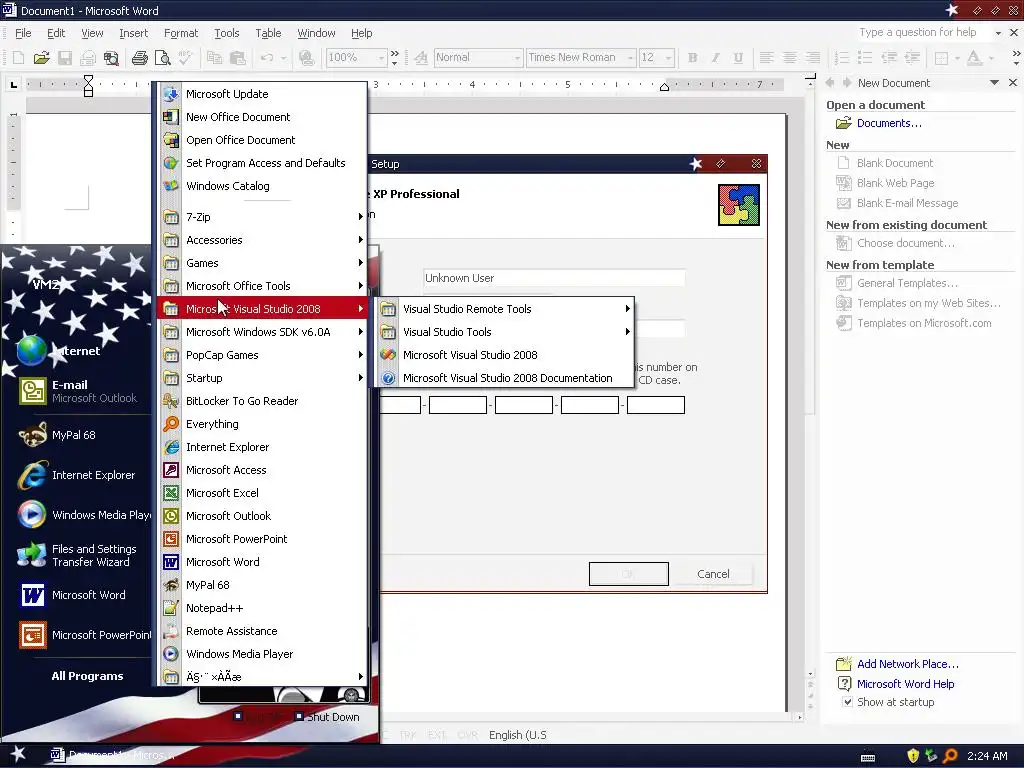Image resolution: width=1024 pixels, height=768 pixels.
Task: Click the Align Left toolbar icon
Action: tap(767, 57)
